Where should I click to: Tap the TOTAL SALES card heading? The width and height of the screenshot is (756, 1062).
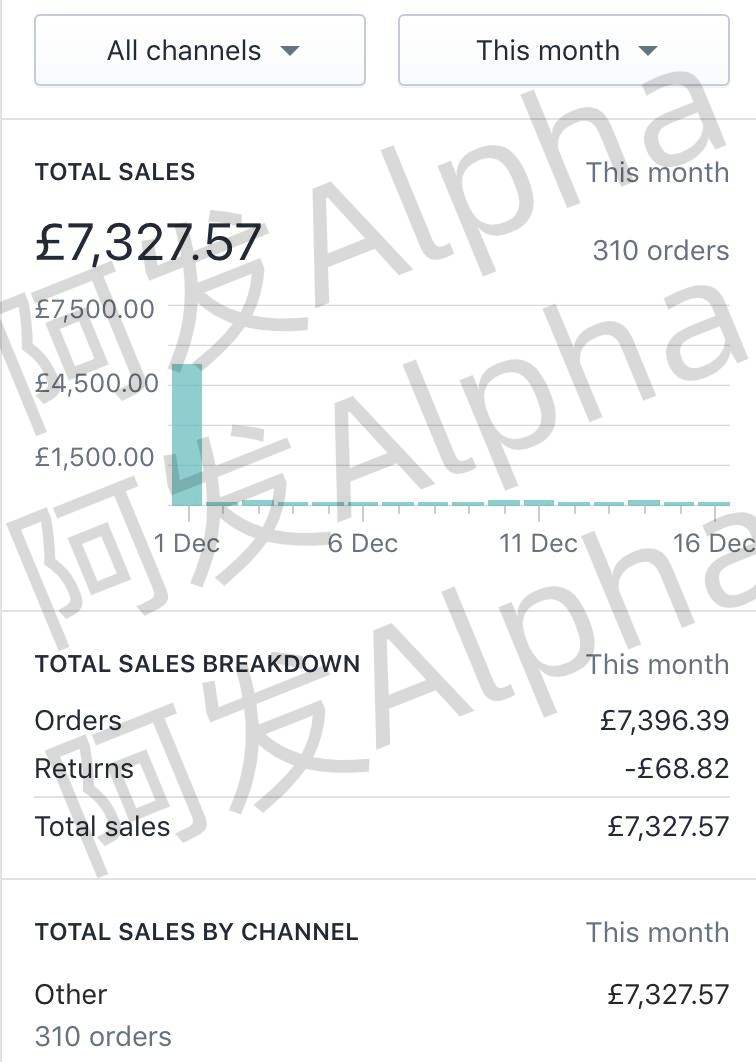115,172
